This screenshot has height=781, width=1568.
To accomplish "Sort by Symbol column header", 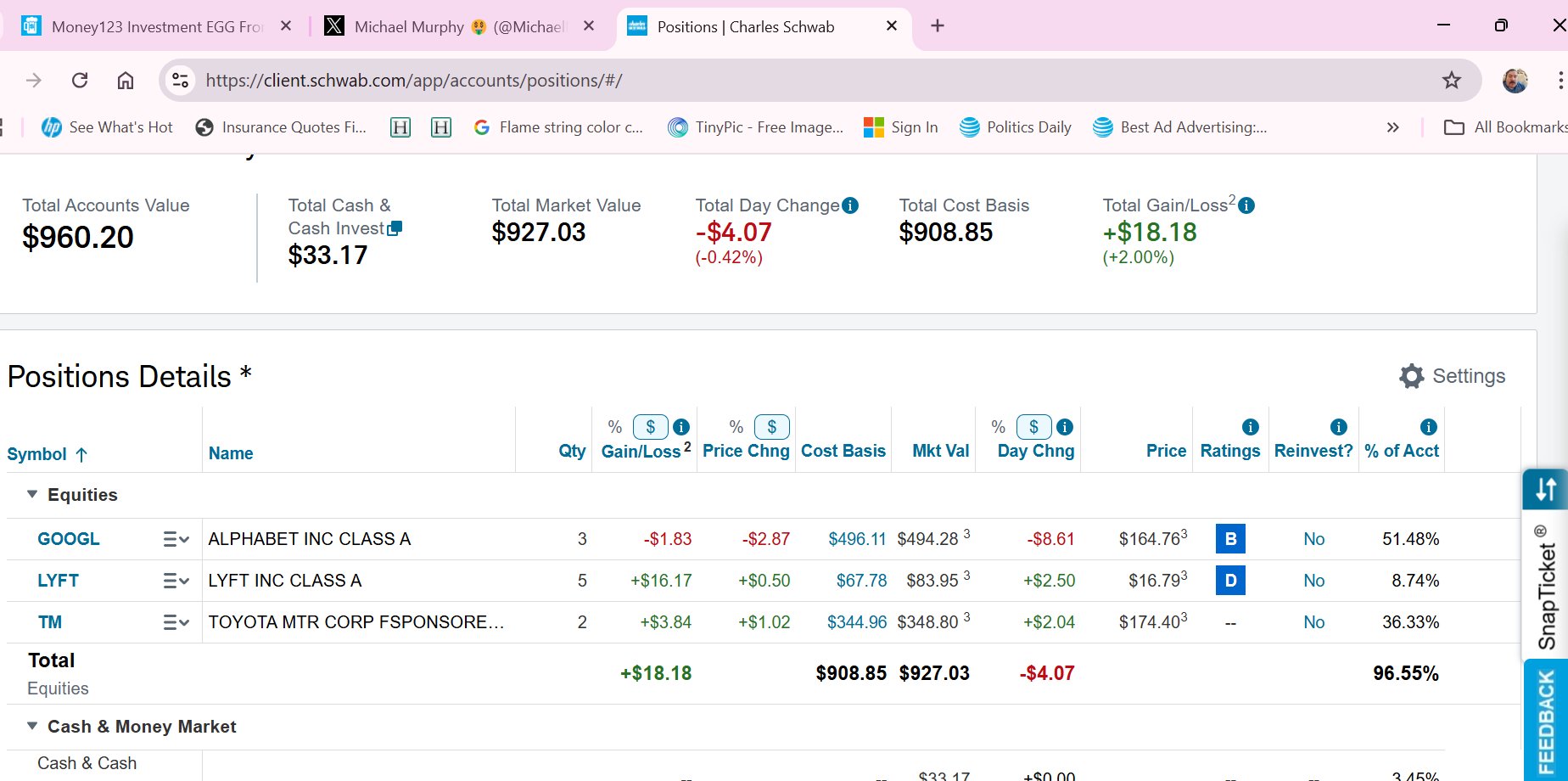I will click(48, 454).
